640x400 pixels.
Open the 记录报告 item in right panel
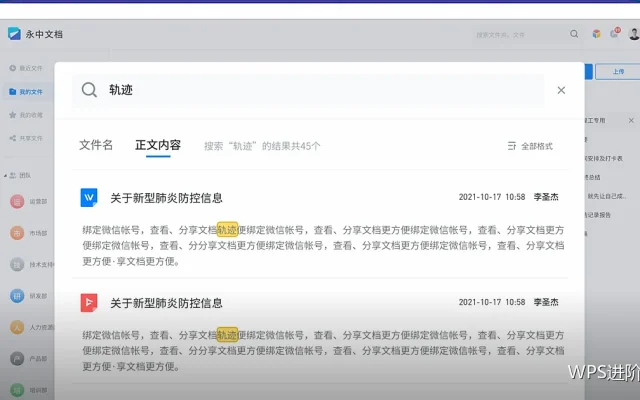pyautogui.click(x=598, y=215)
